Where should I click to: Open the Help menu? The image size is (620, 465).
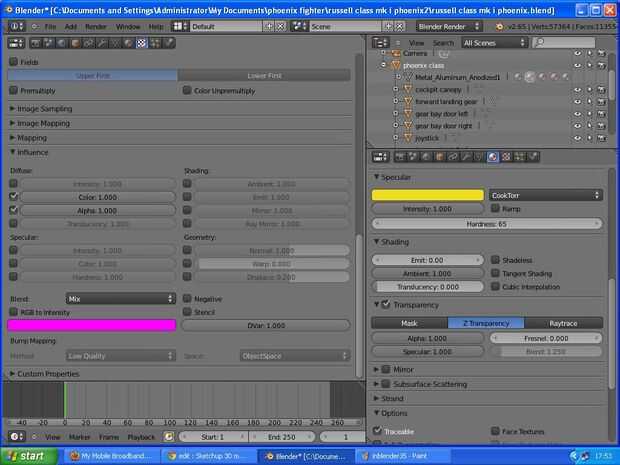[156, 26]
